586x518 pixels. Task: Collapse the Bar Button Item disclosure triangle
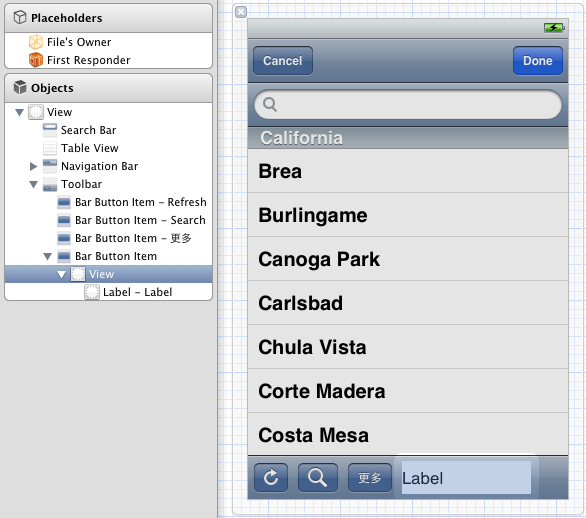[47, 256]
